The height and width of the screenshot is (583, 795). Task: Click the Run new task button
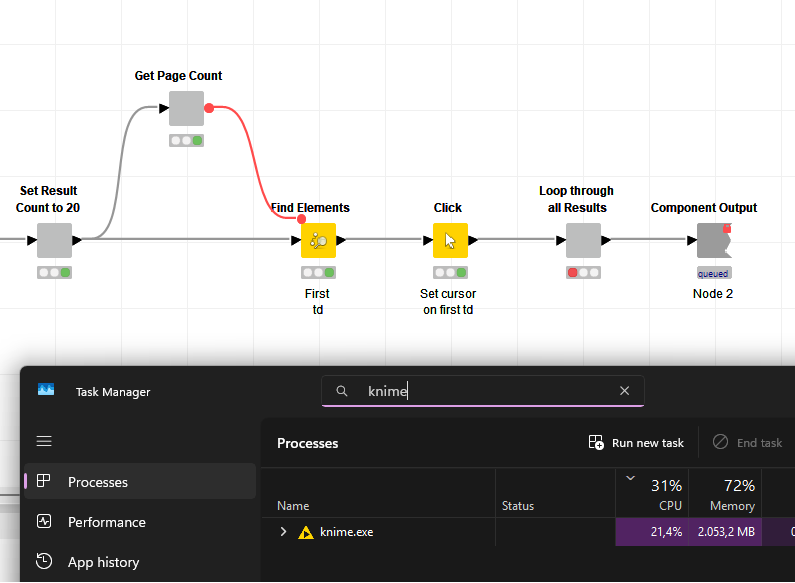pos(636,443)
